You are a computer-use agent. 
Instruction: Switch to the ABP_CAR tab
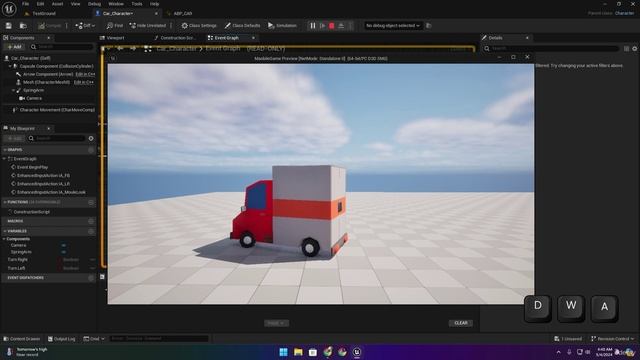pyautogui.click(x=182, y=13)
